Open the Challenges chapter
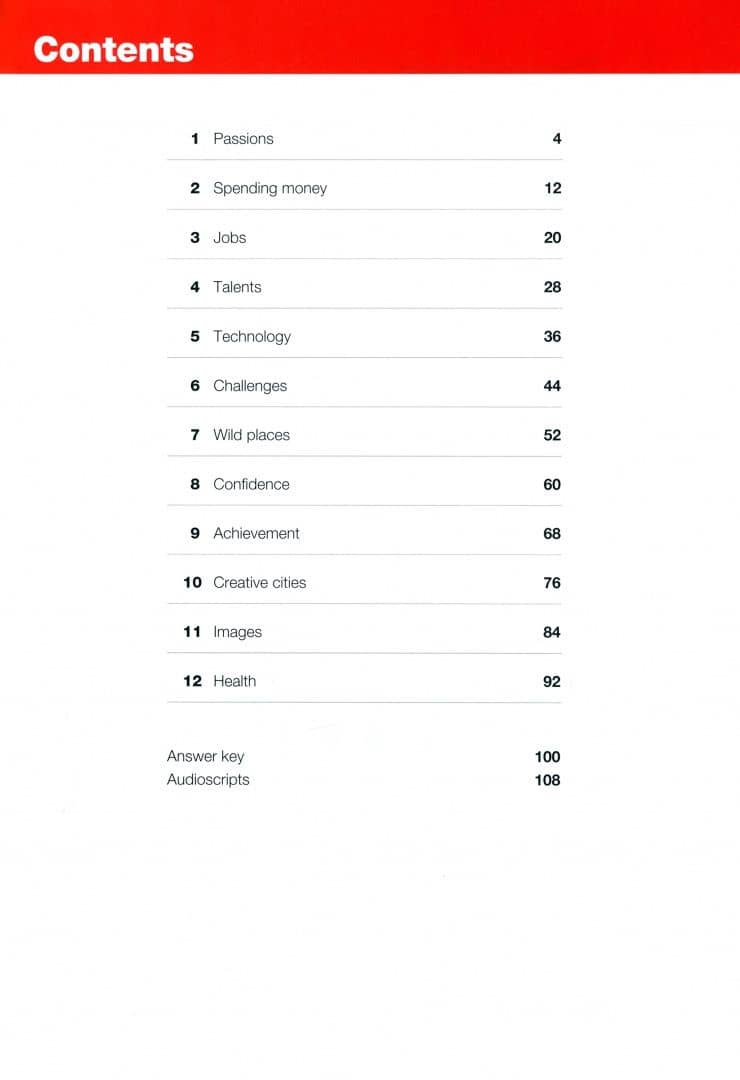This screenshot has height=1080, width=740. 250,386
